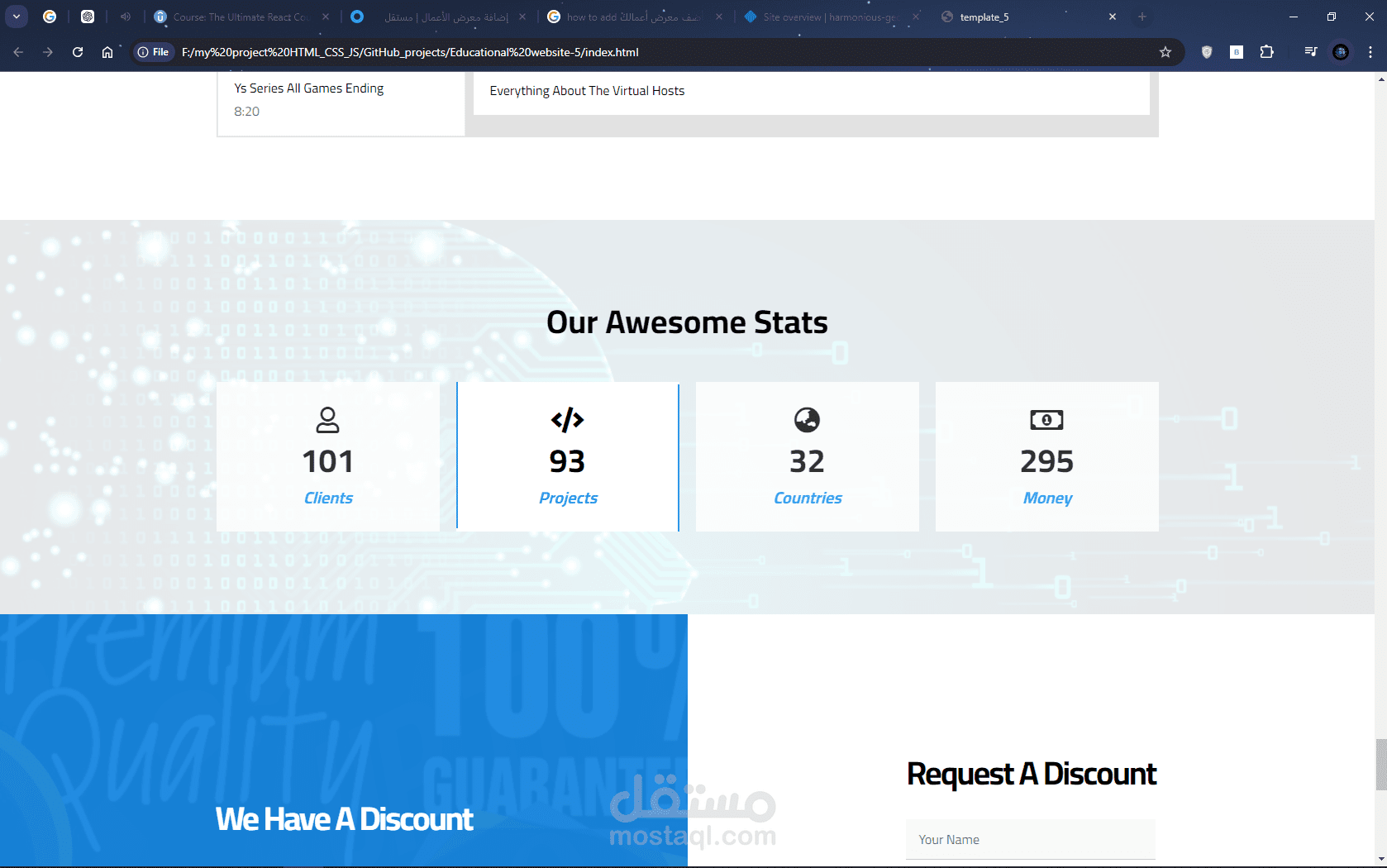This screenshot has width=1387, height=868.
Task: Click the Countries label
Action: click(x=808, y=498)
